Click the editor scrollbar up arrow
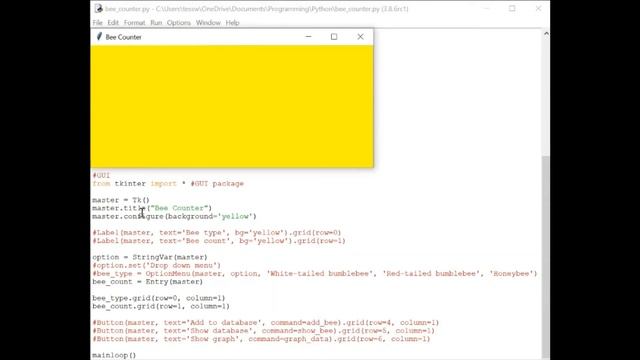640x360 pixels. coord(546,34)
